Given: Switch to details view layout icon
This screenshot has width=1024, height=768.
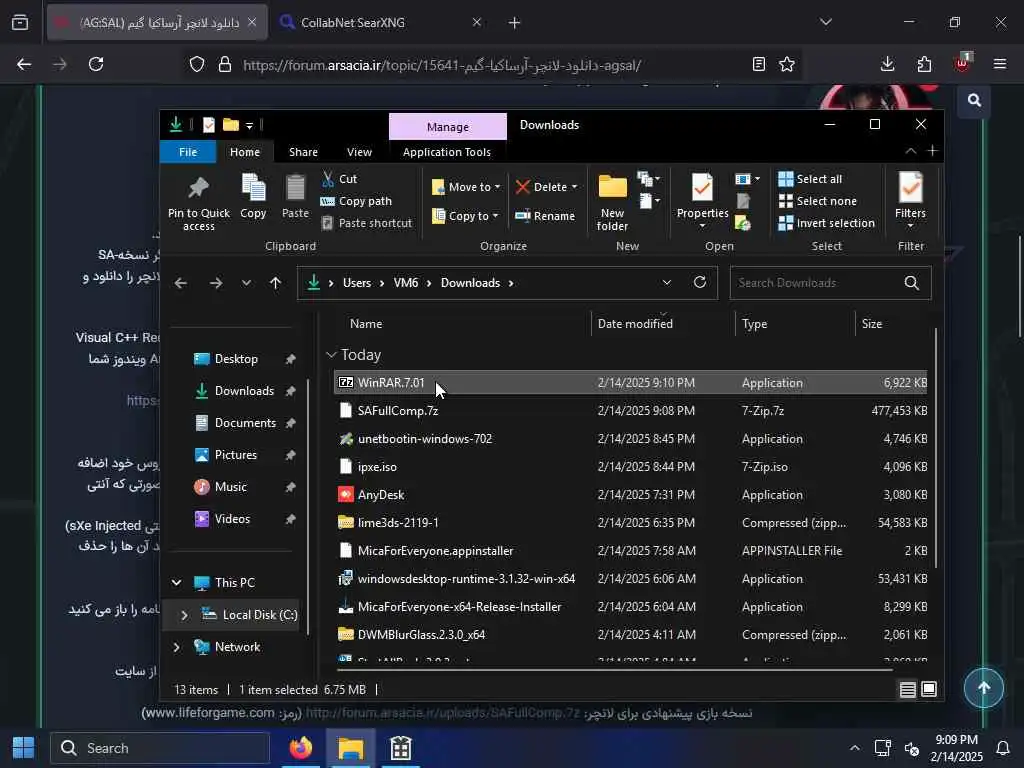Looking at the screenshot, I should pyautogui.click(x=908, y=690).
